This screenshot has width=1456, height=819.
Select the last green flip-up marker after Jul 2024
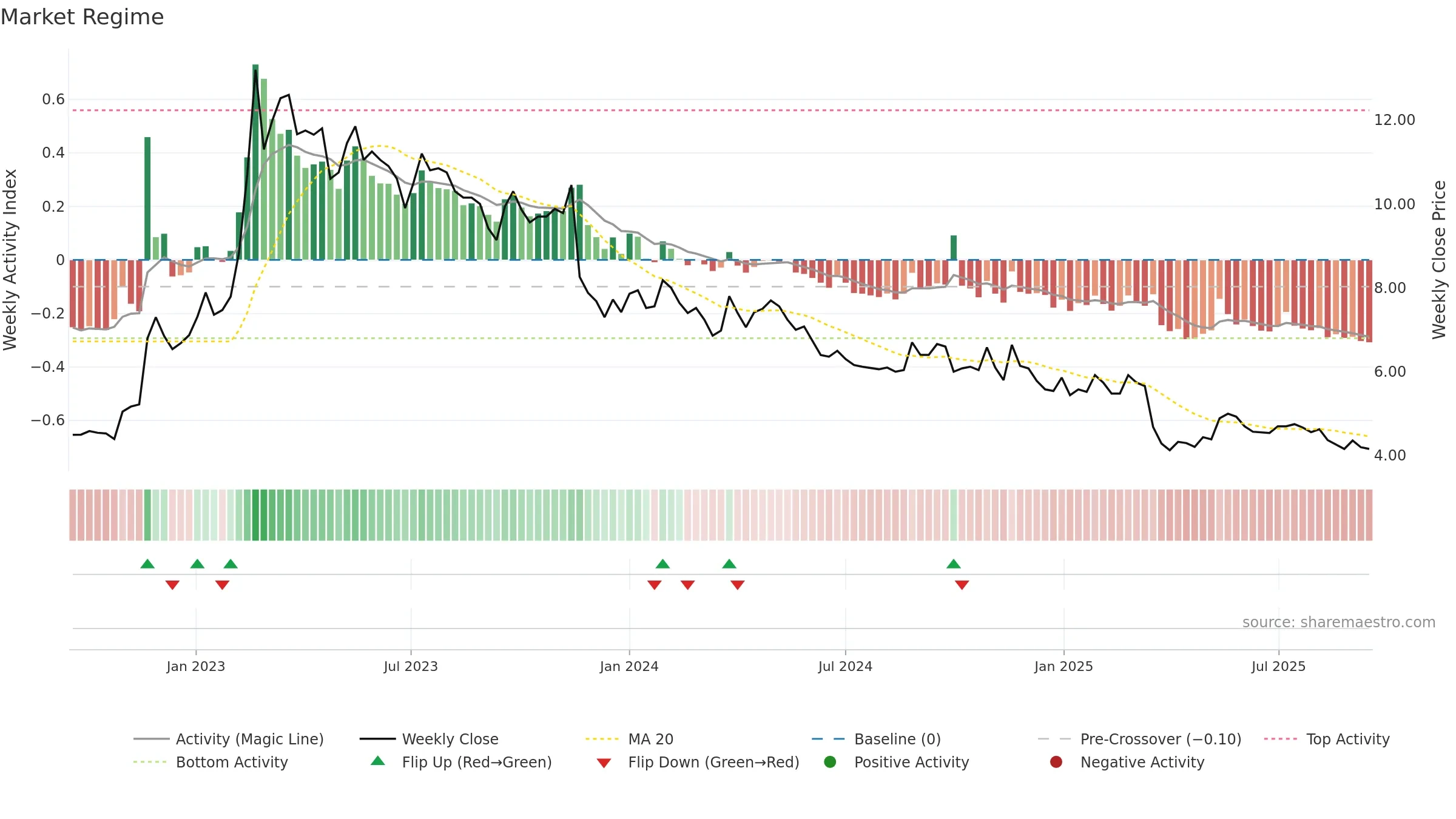point(954,564)
